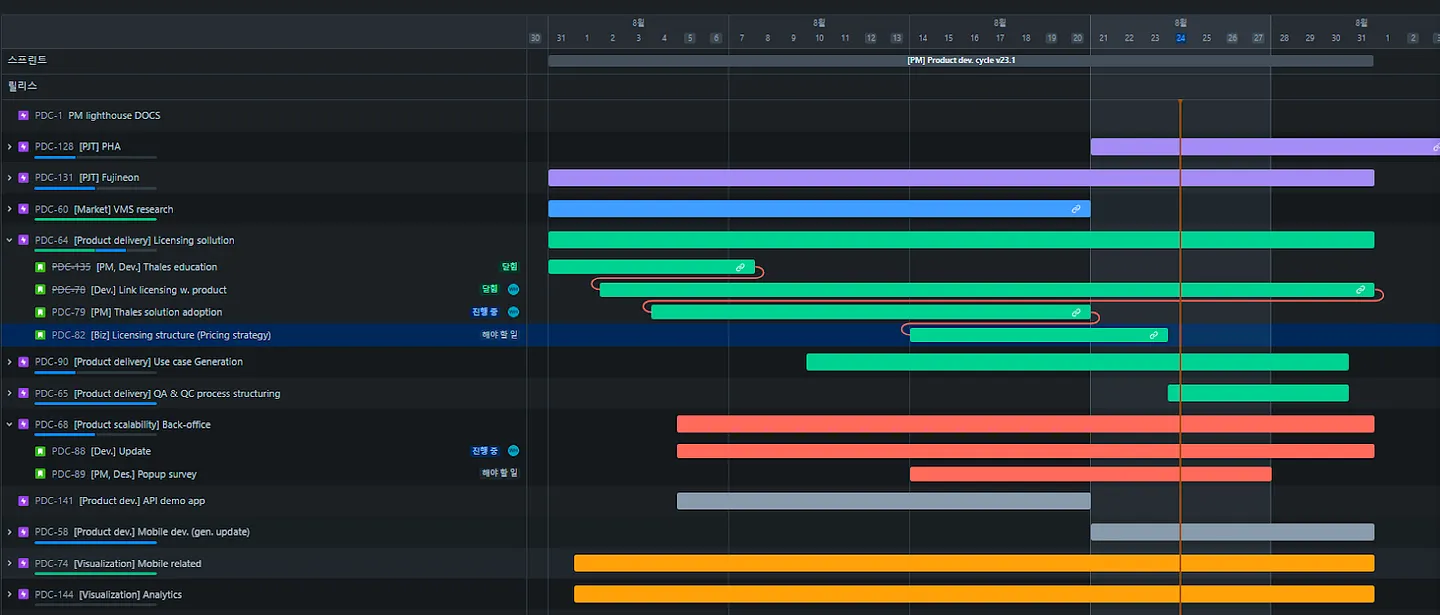Click the epic icon for PDC-141 API demo app
Image resolution: width=1440 pixels, height=615 pixels.
pos(23,501)
